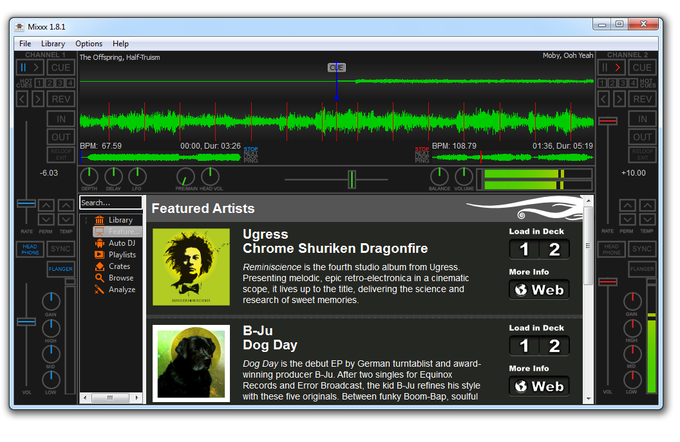Image resolution: width=680 pixels, height=442 pixels.
Task: Click the CUE marker on the waveform
Action: pyautogui.click(x=337, y=68)
